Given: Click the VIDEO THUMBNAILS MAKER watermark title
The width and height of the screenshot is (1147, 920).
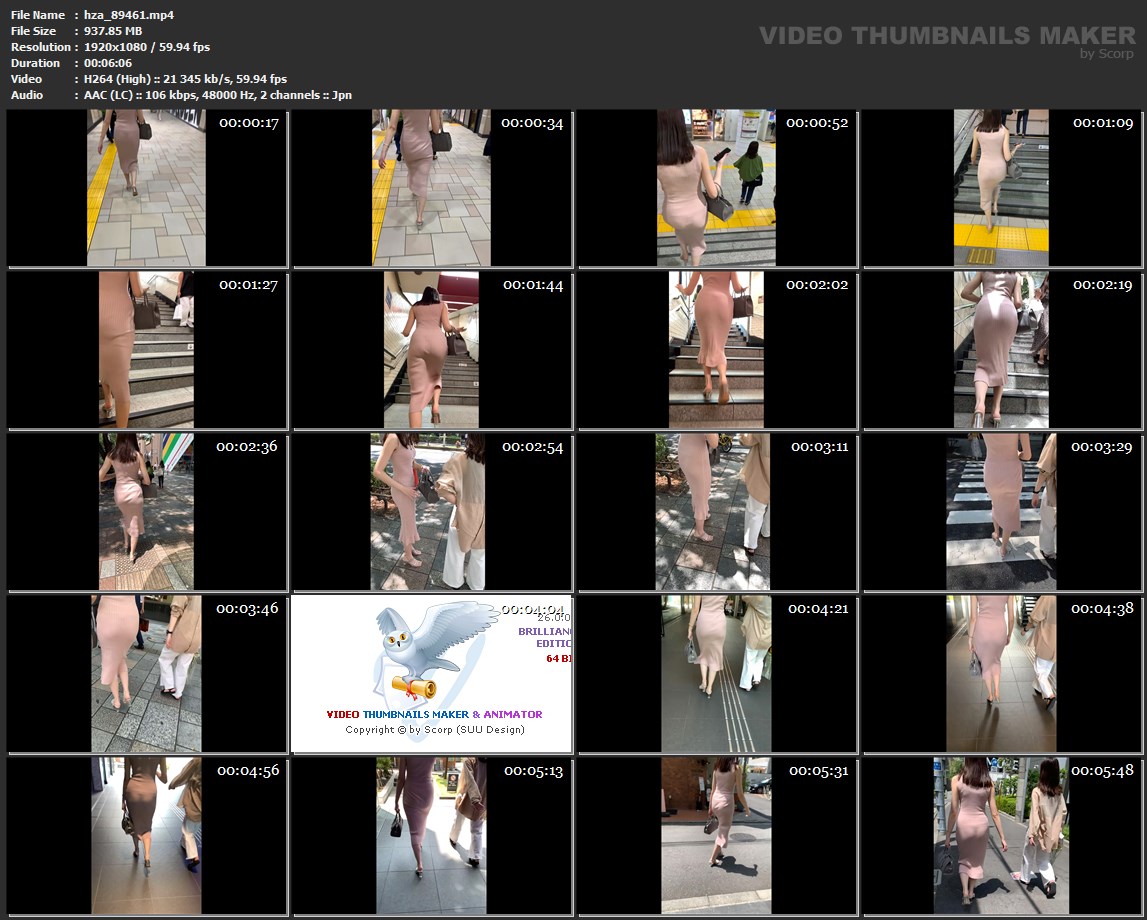Looking at the screenshot, I should (946, 36).
